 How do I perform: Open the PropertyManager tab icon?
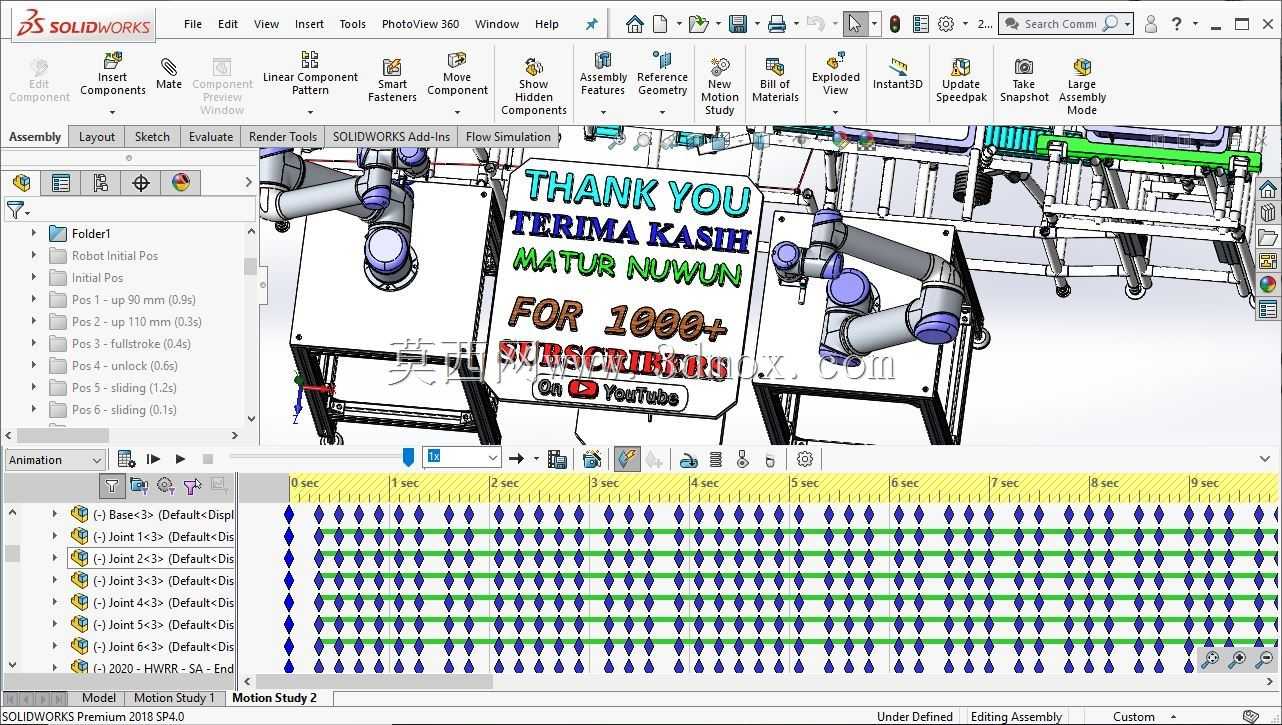[61, 183]
